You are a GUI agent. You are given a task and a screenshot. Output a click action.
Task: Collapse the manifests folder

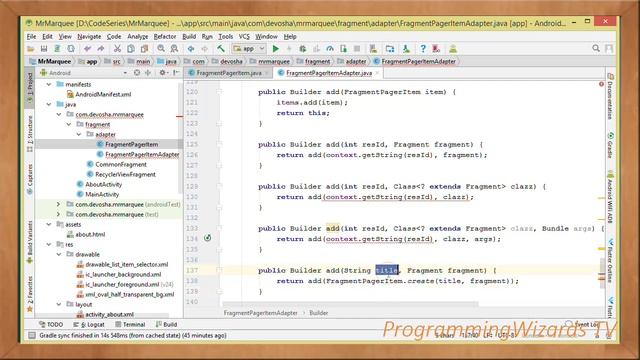tap(49, 84)
